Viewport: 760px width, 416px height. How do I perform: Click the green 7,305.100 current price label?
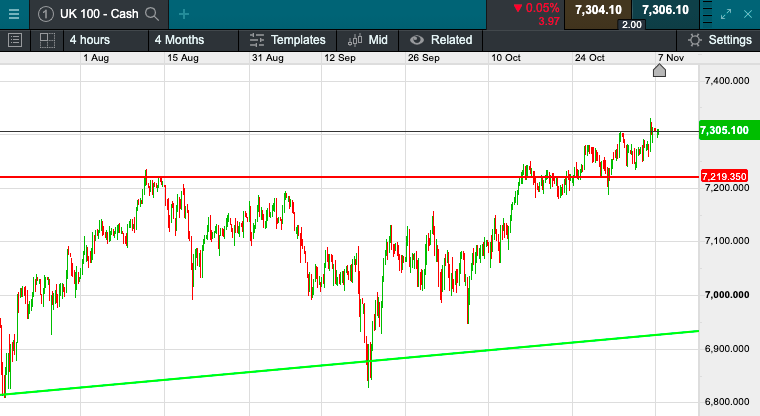pyautogui.click(x=725, y=130)
